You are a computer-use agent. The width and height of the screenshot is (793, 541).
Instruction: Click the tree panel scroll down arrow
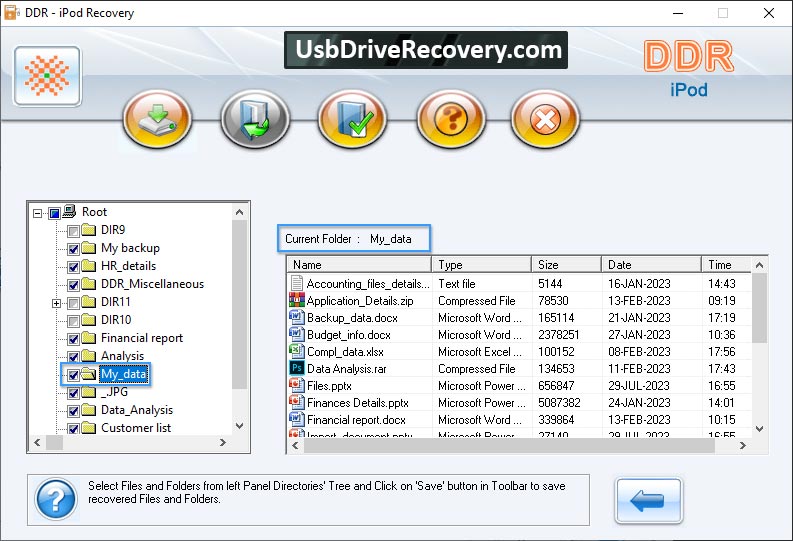point(240,426)
